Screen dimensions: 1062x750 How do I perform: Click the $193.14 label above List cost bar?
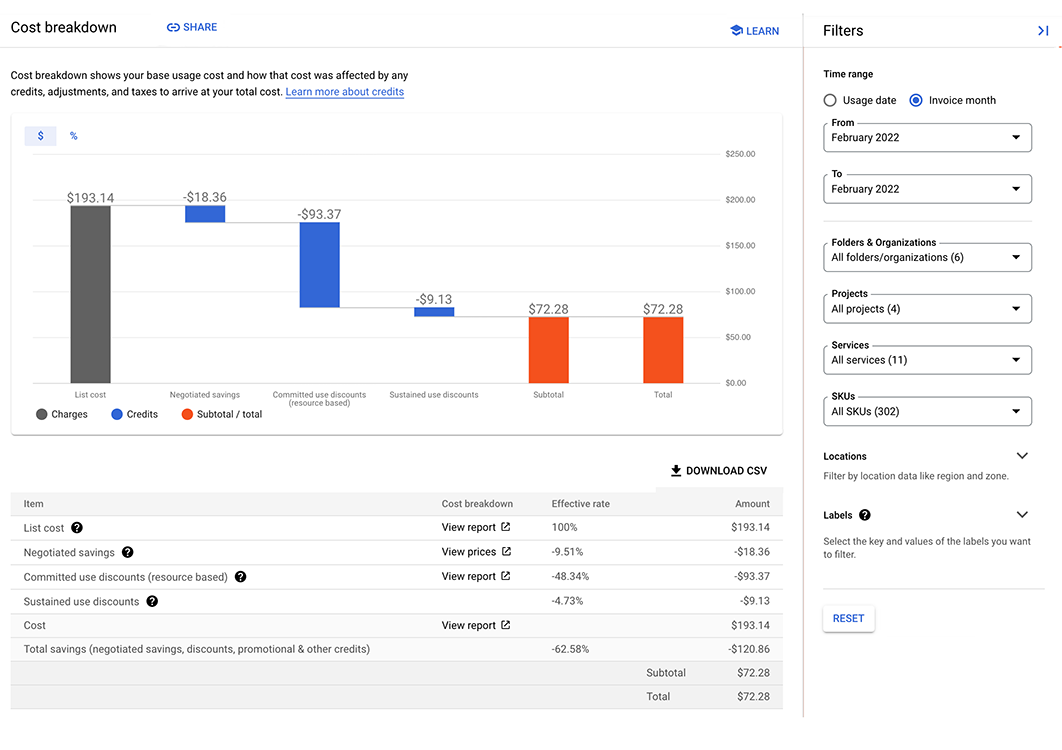[x=90, y=198]
